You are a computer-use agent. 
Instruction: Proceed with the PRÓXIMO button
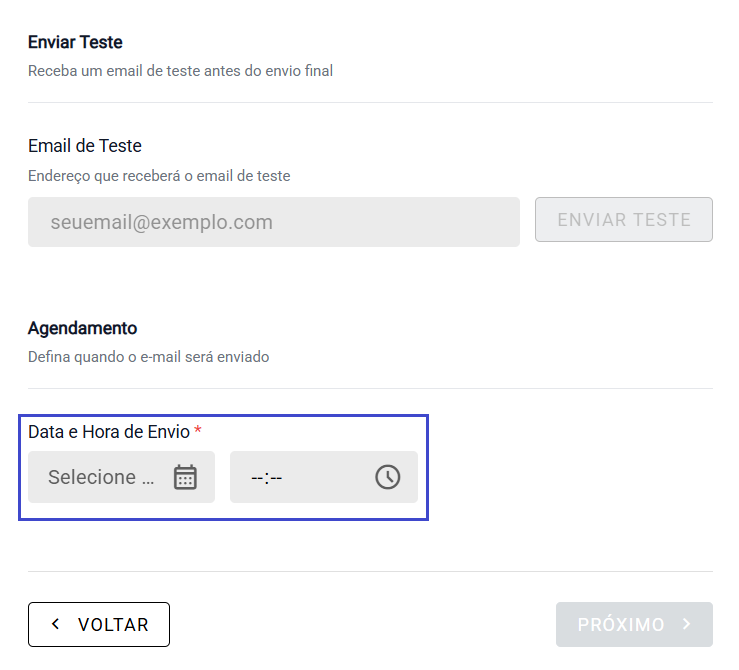pyautogui.click(x=634, y=624)
